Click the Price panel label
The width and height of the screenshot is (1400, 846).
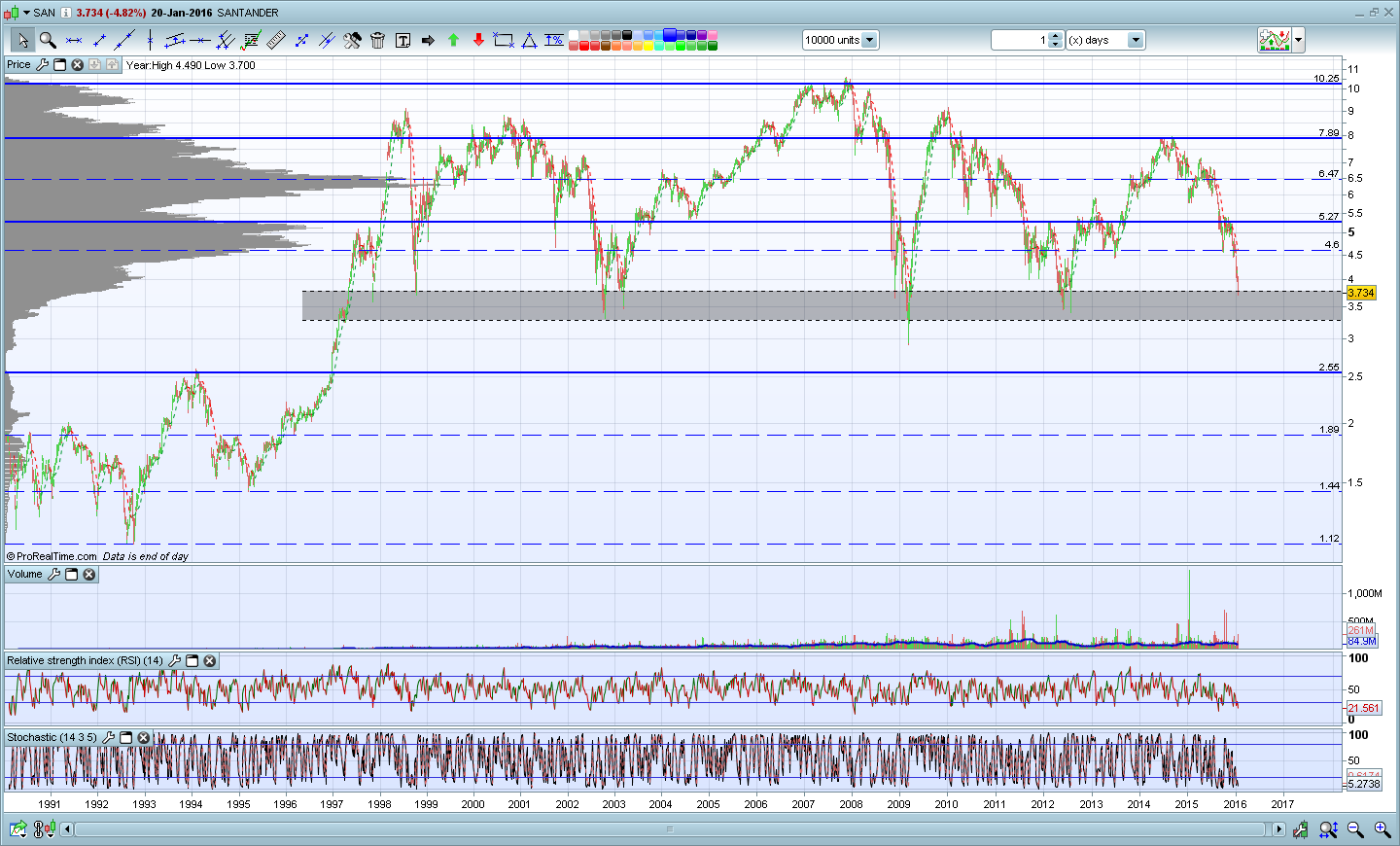(x=18, y=65)
